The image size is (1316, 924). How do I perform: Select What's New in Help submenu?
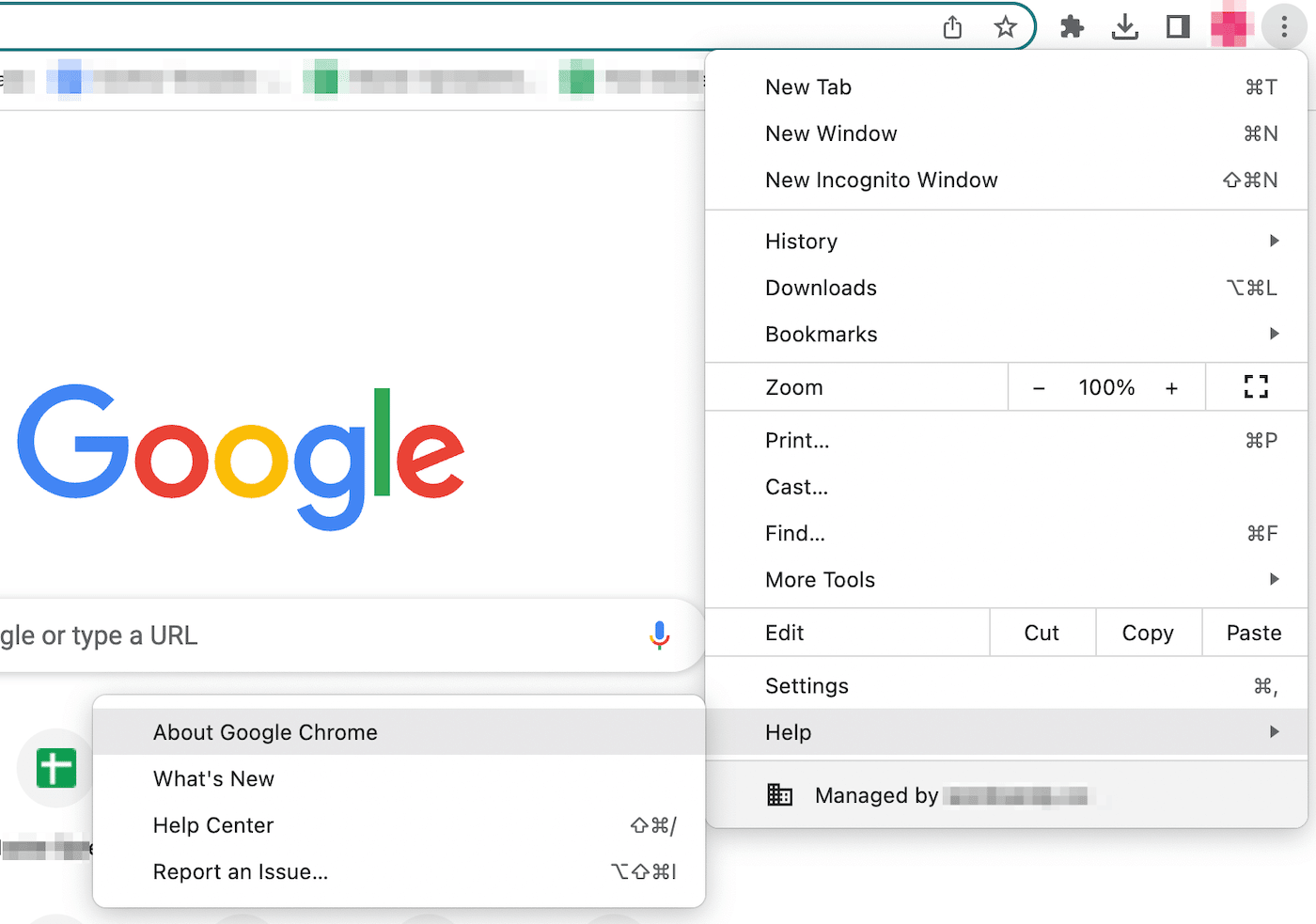(x=399, y=778)
